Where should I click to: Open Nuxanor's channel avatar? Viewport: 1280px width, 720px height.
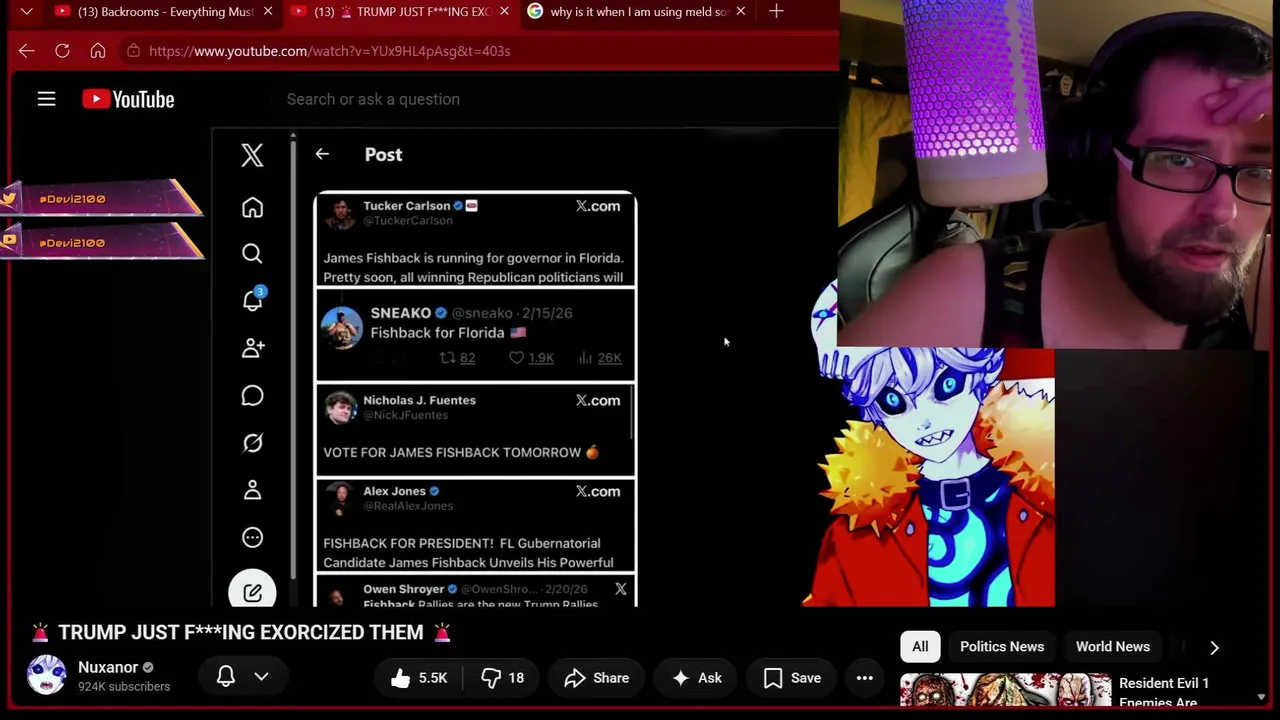(x=46, y=676)
